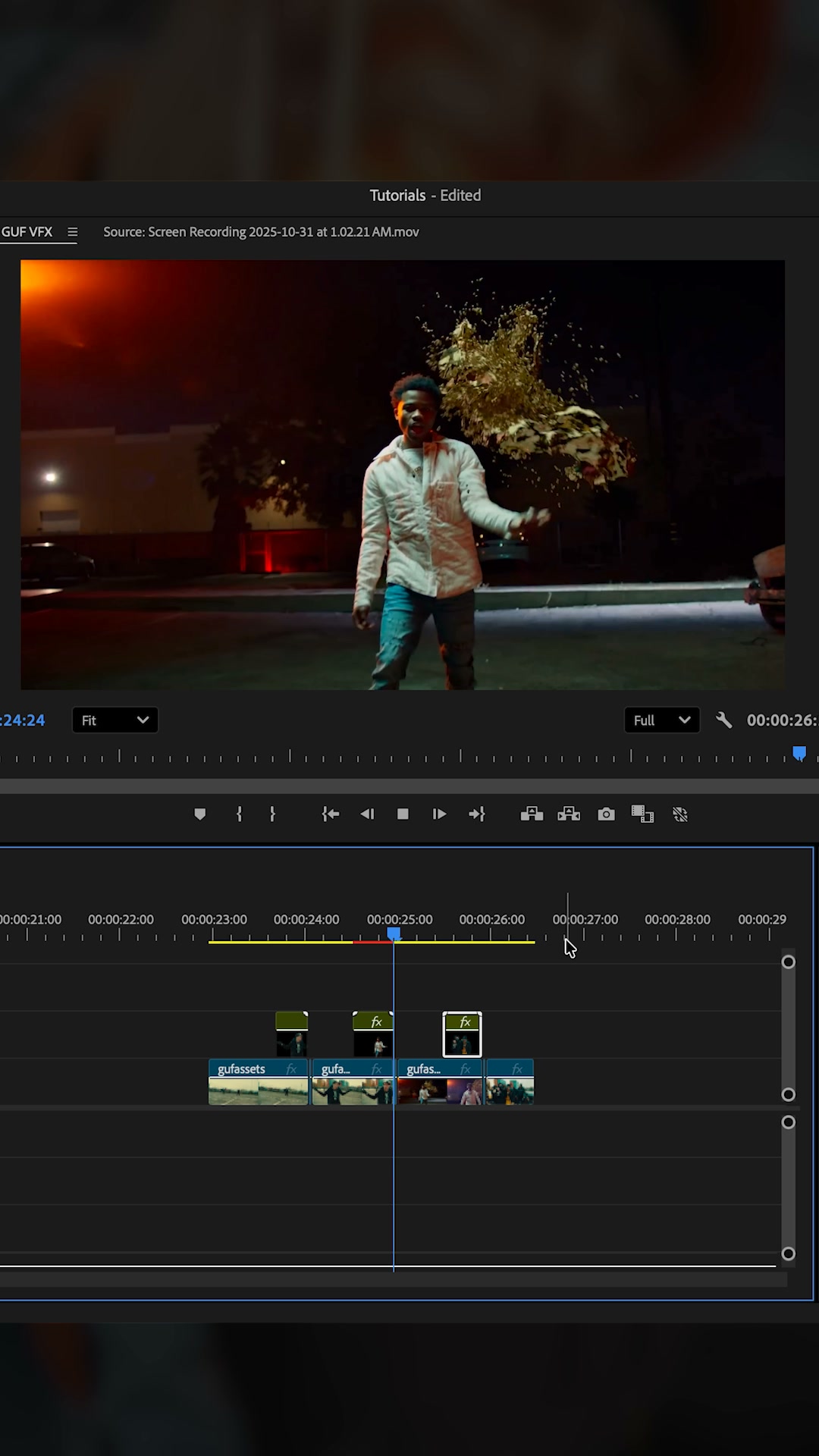Select the last unlabeled clip on the lower track
Screen dimensions: 819x1456
(510, 1082)
